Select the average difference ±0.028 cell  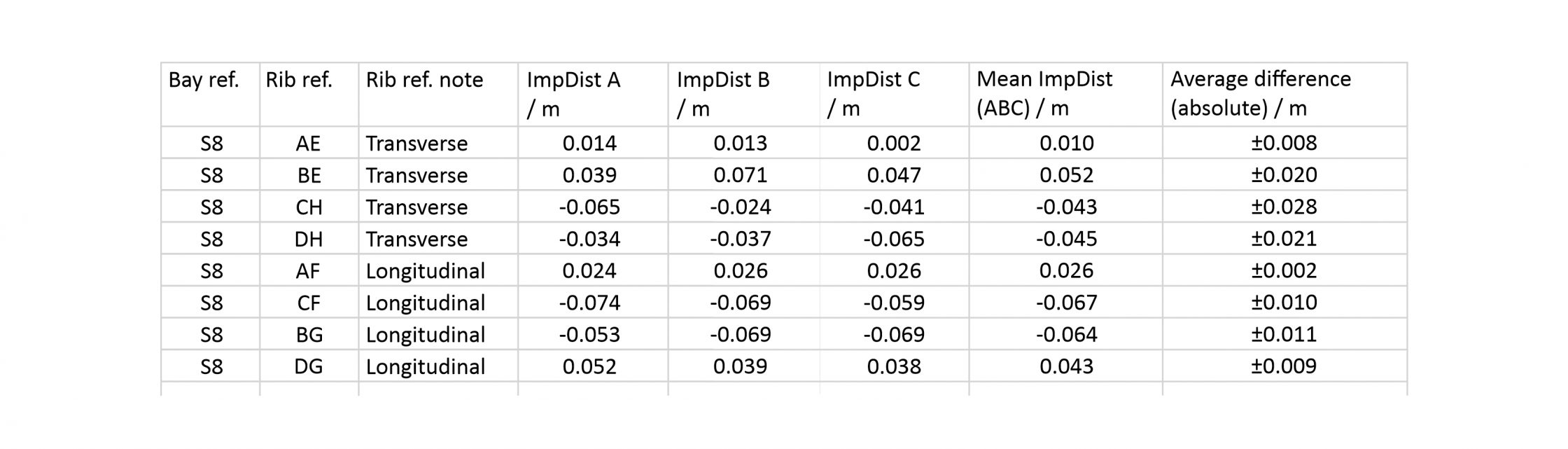point(1284,207)
